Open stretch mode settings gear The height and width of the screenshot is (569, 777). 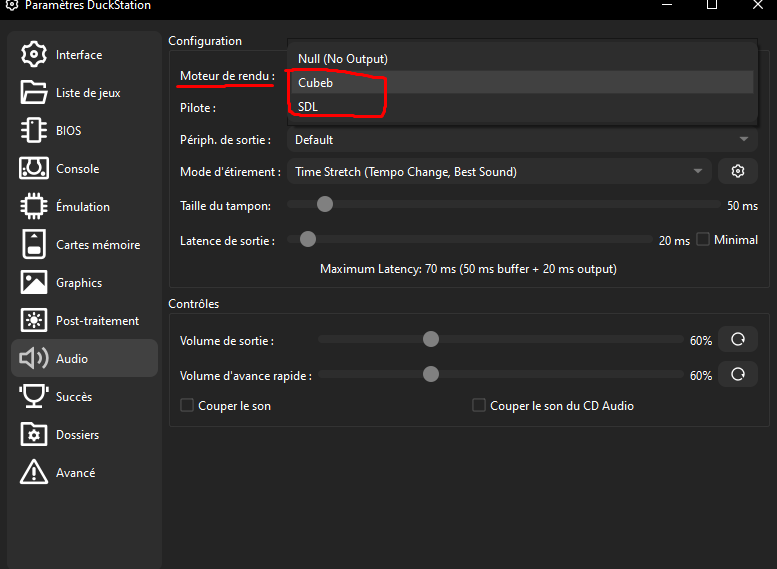(738, 171)
